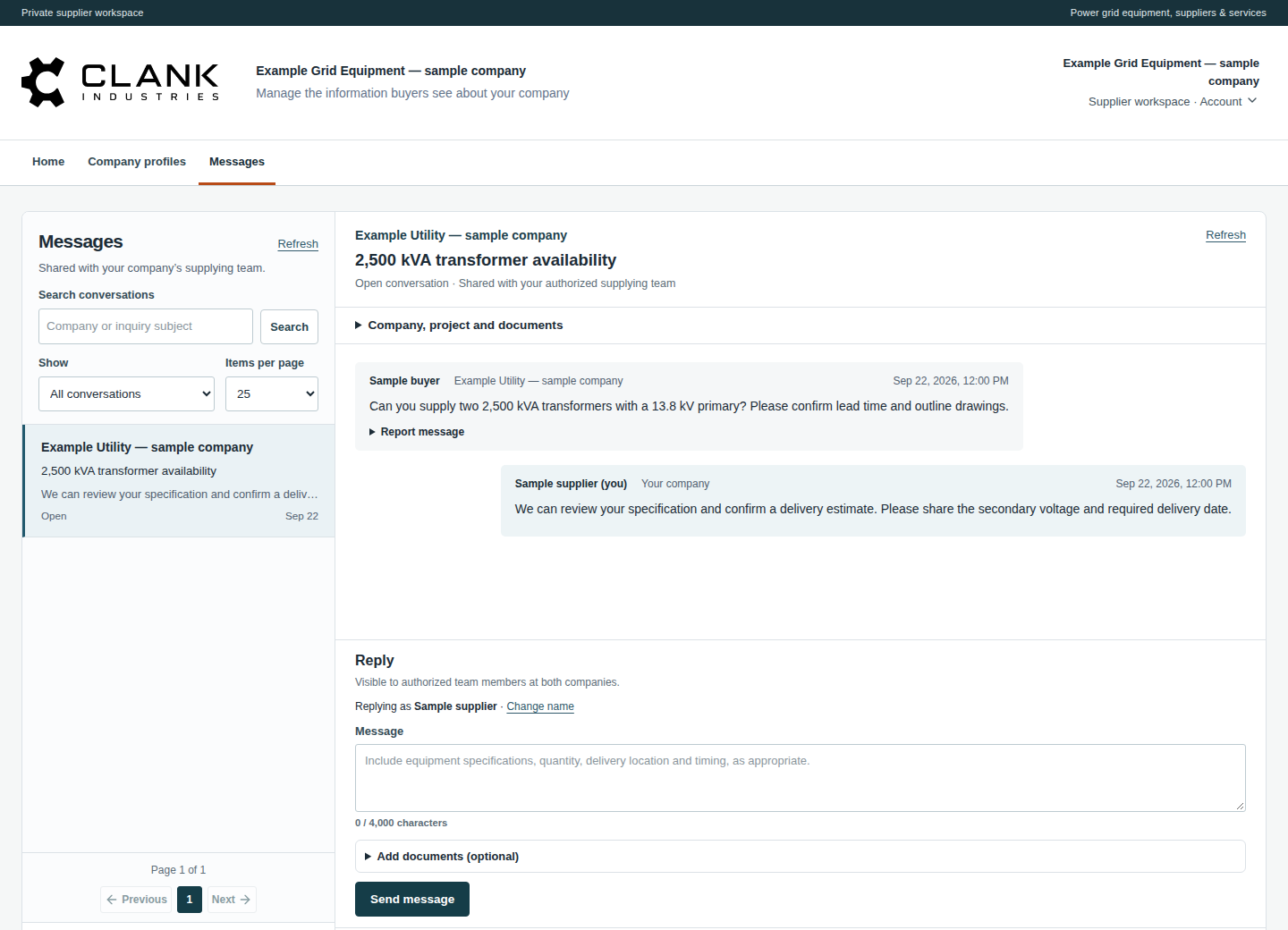
Task: Click the '0 / 4,000 characters' counter
Action: (x=401, y=823)
